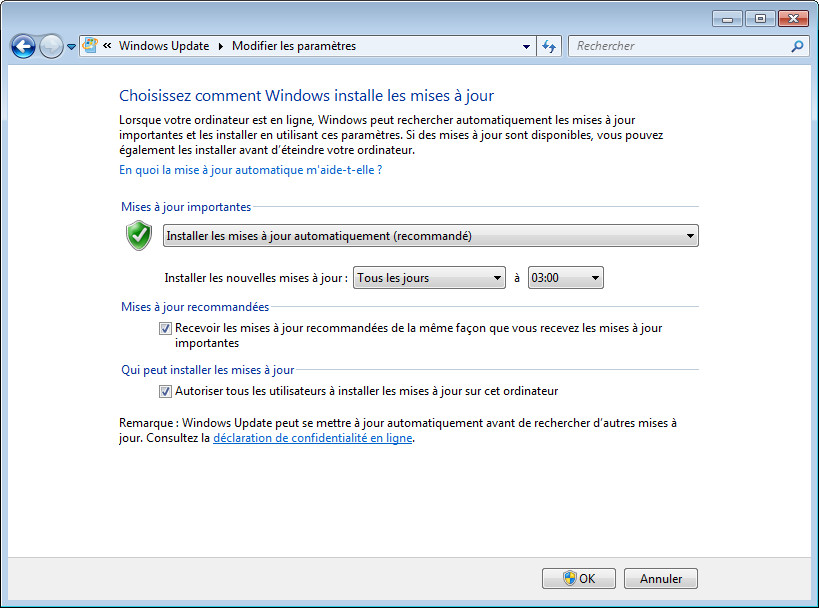Screen dimensions: 819x608
Task: Open Installer les mises à jour automatiquement dropdown
Action: pos(430,236)
